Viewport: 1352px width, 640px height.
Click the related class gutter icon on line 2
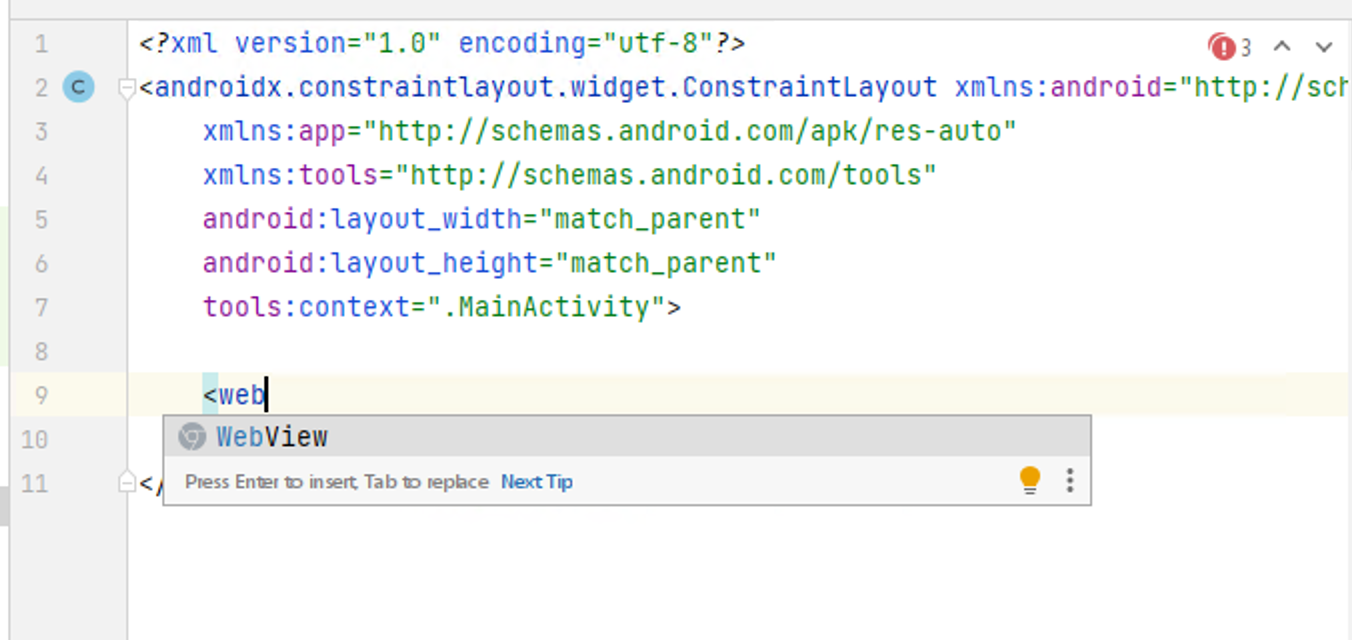78,88
